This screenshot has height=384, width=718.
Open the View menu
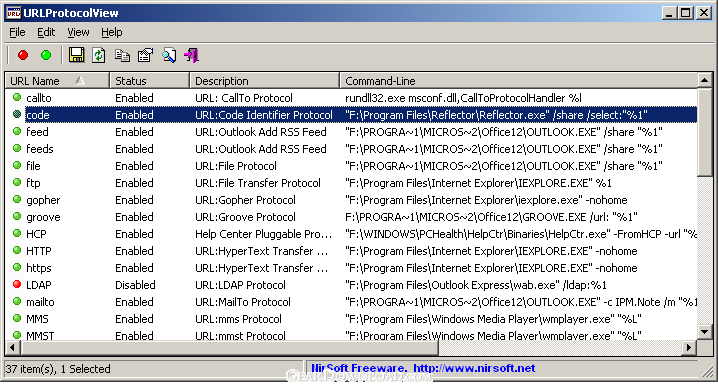(x=78, y=32)
